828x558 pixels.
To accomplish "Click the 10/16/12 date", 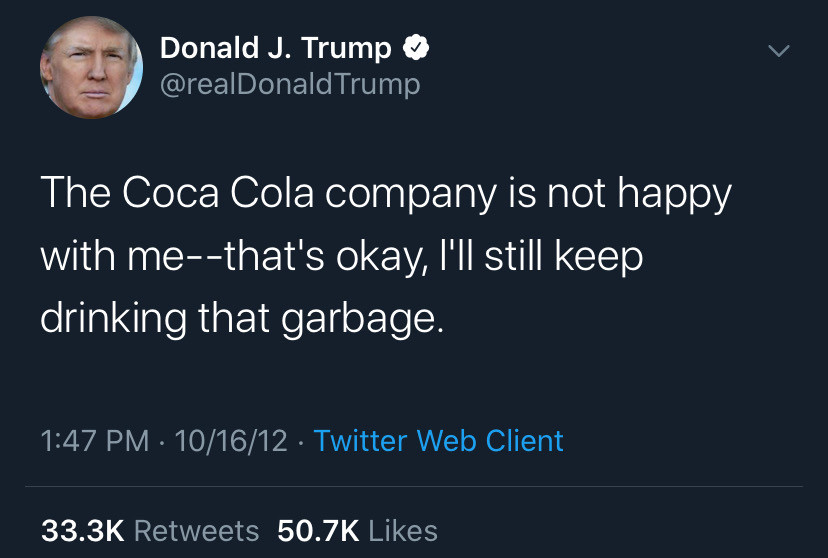I will click(230, 440).
